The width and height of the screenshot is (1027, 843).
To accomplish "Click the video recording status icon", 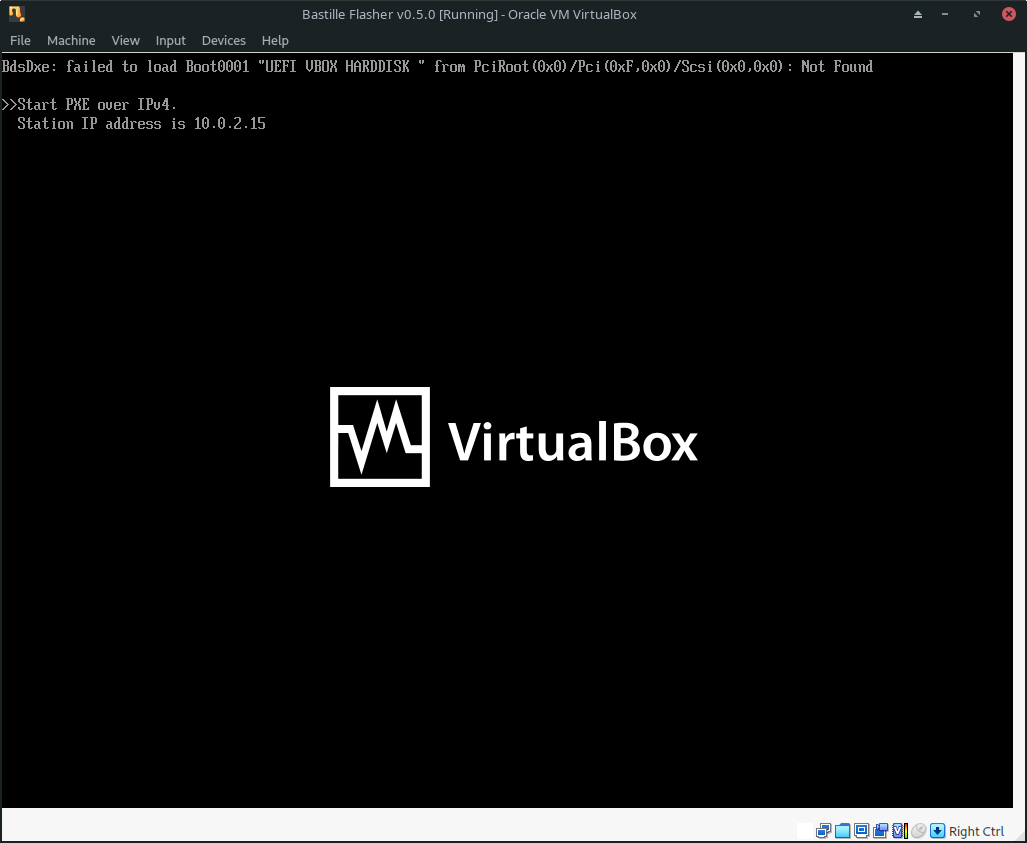I will [x=880, y=831].
